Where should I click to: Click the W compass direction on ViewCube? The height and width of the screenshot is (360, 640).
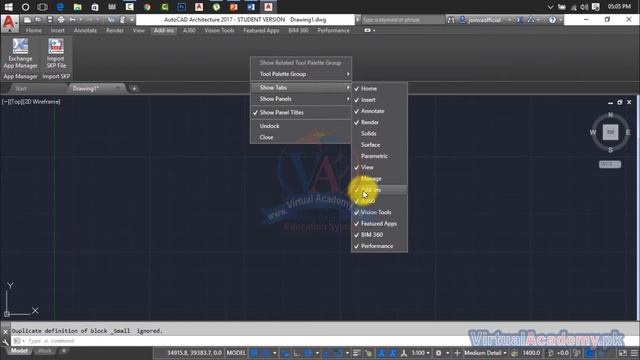pos(593,132)
